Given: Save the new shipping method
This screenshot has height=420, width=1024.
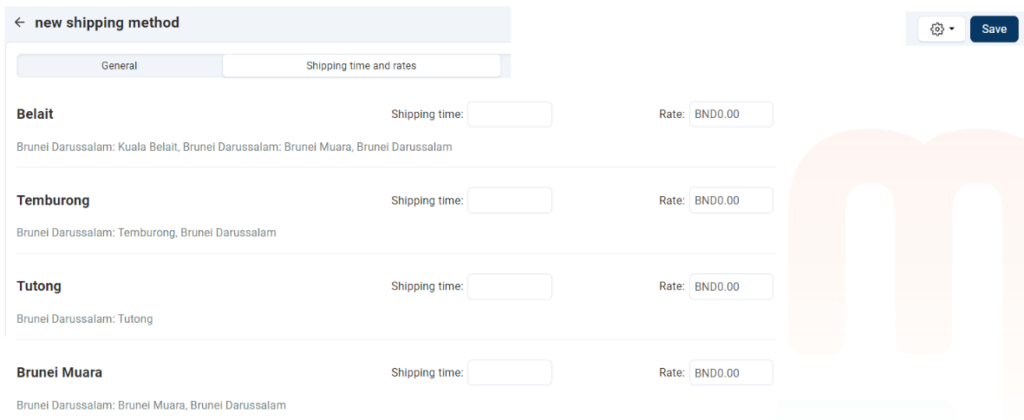Looking at the screenshot, I should (x=993, y=29).
